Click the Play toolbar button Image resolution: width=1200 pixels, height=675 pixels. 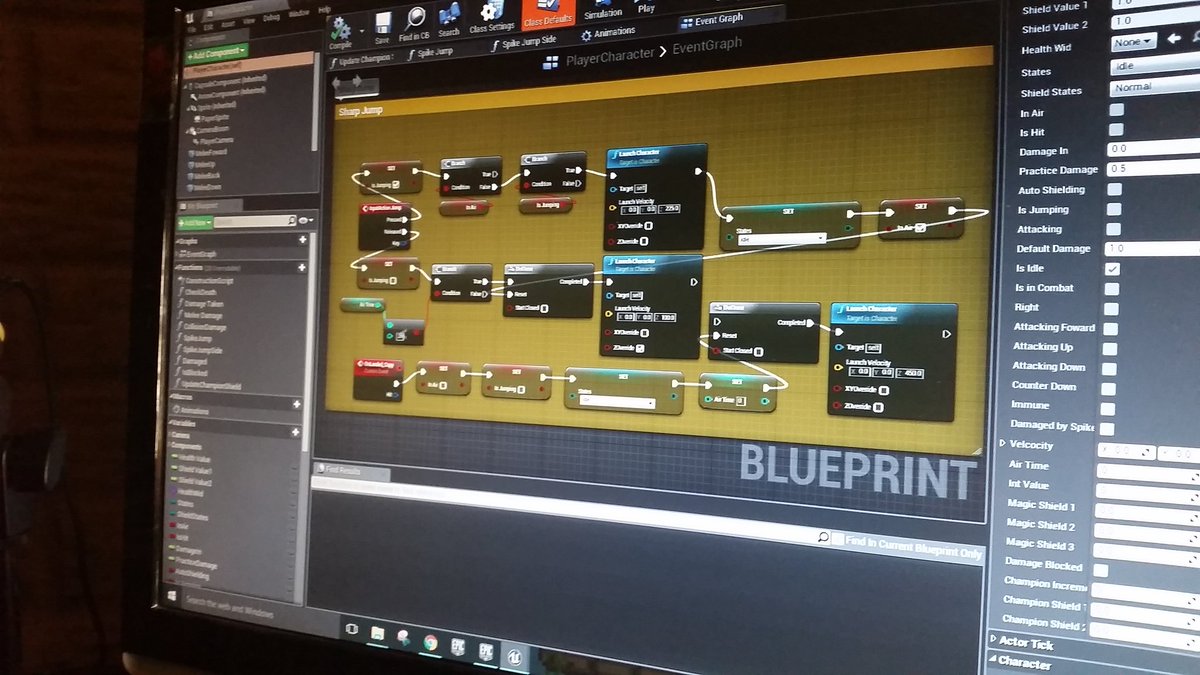[647, 6]
